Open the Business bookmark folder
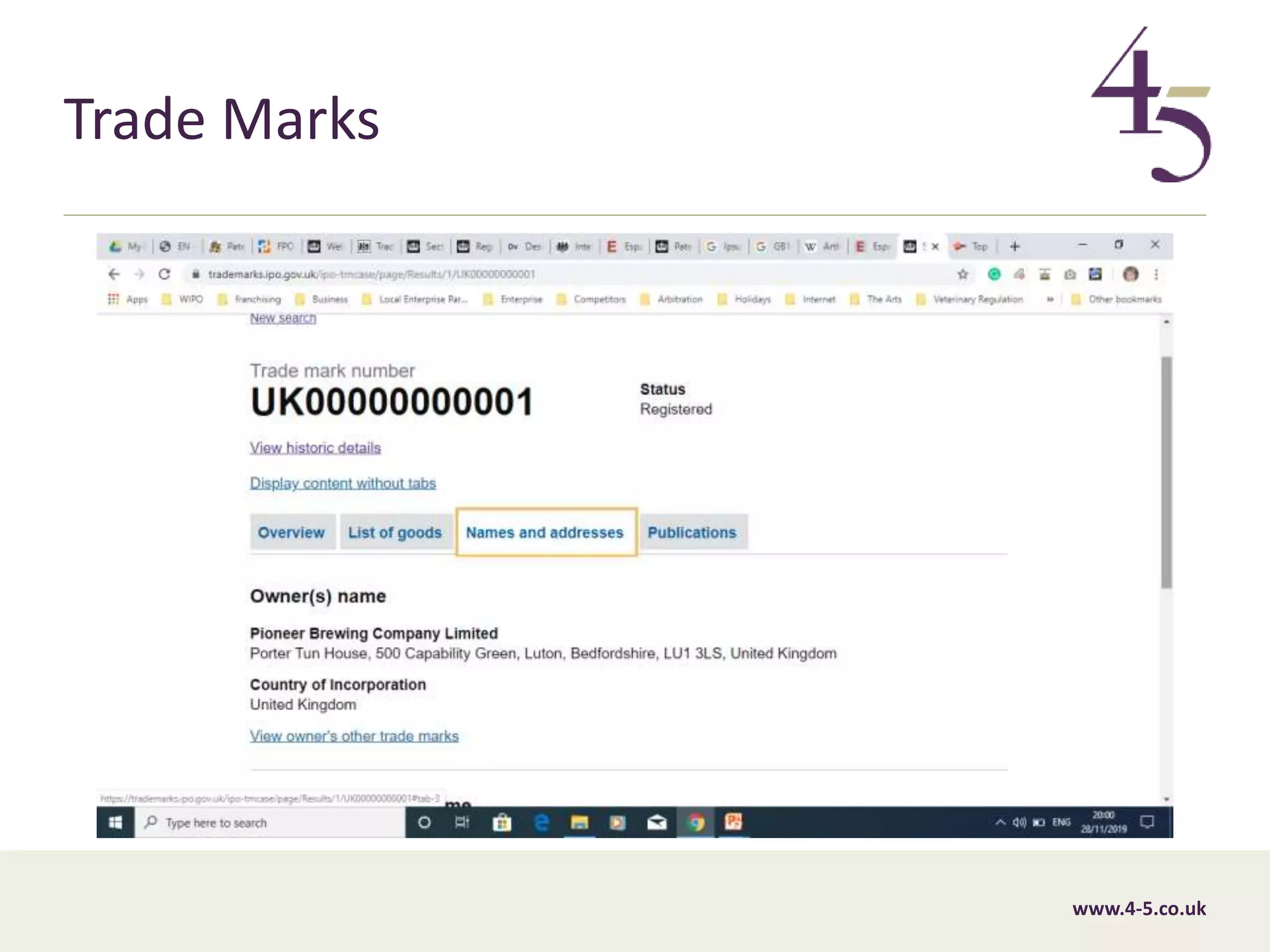1270x952 pixels. 321,299
